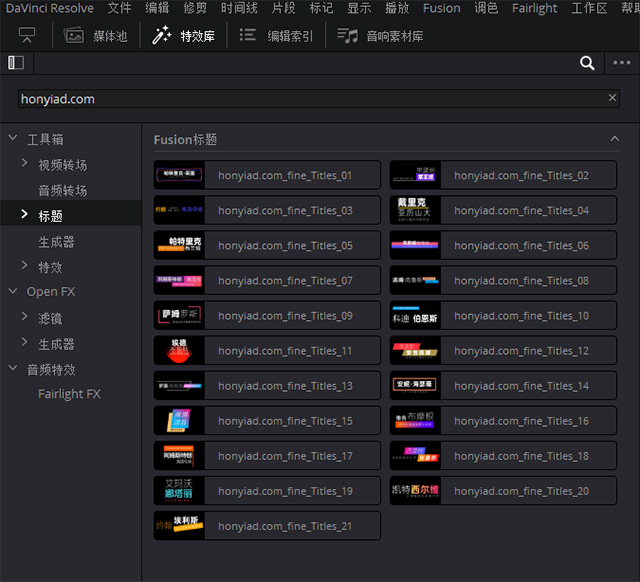
Task: Open the 播放 playback menu
Action: [397, 8]
